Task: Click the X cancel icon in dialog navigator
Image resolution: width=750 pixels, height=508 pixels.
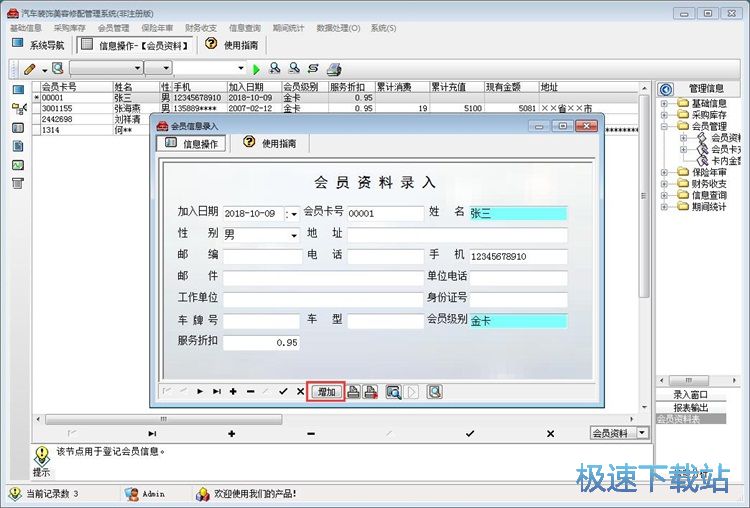Action: (300, 392)
